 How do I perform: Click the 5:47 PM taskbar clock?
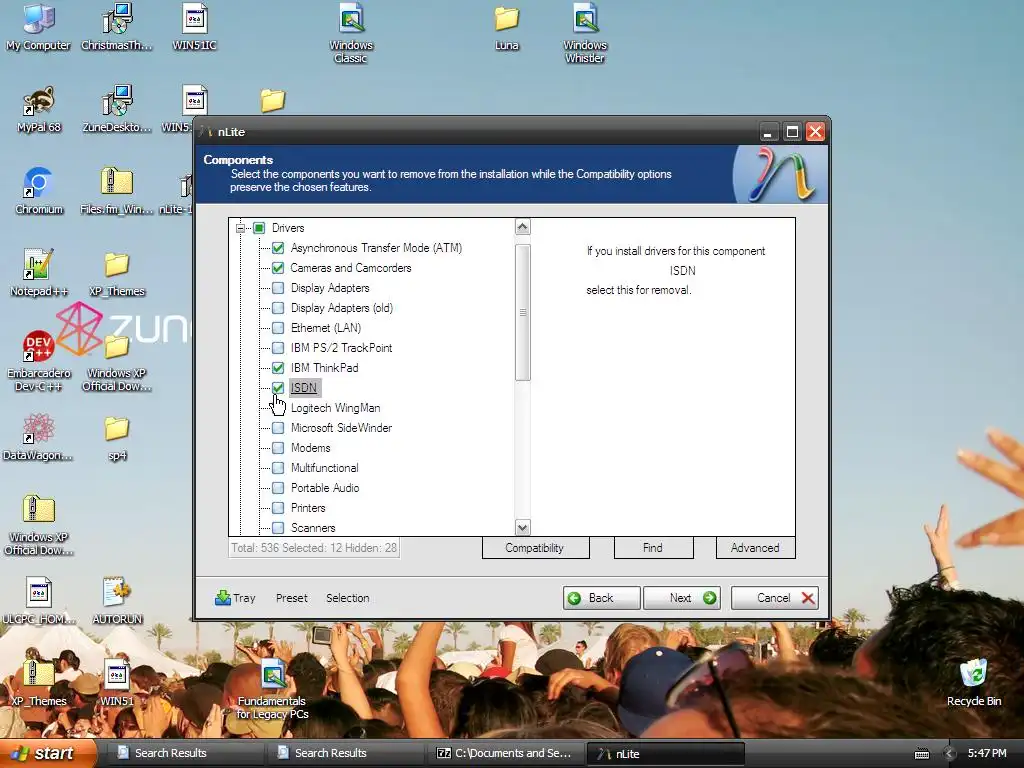pyautogui.click(x=987, y=754)
